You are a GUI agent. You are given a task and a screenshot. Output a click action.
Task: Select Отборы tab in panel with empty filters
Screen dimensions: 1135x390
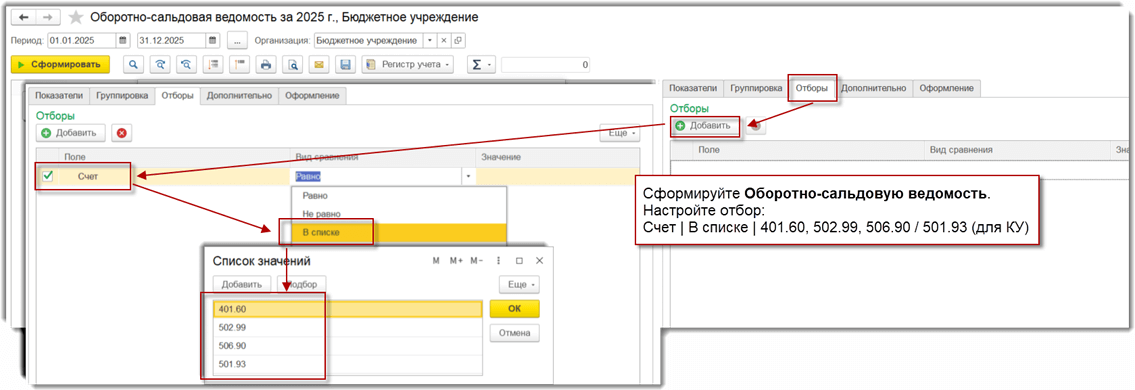click(811, 88)
